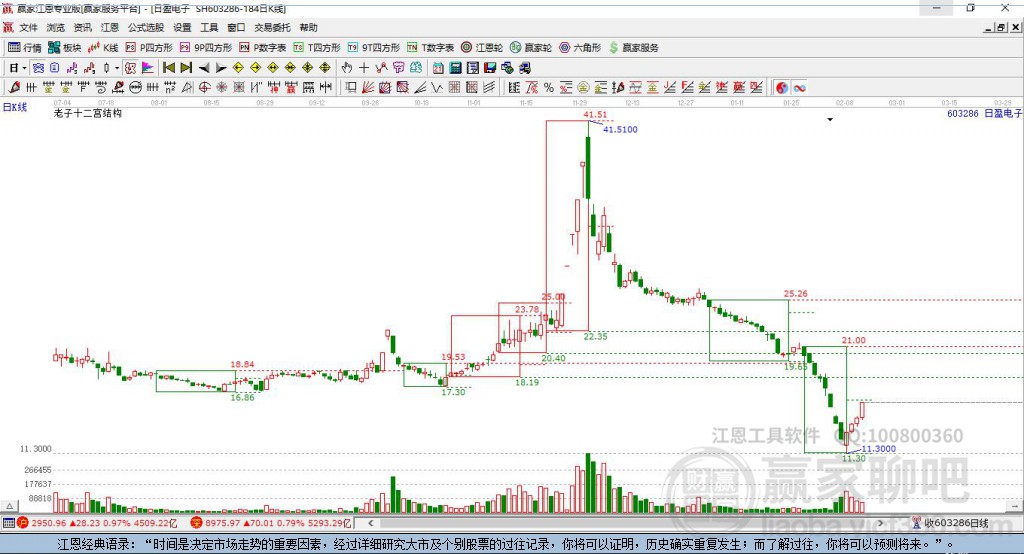1024x554 pixels.
Task: Open the 9P四方形 tool
Action: coord(206,48)
